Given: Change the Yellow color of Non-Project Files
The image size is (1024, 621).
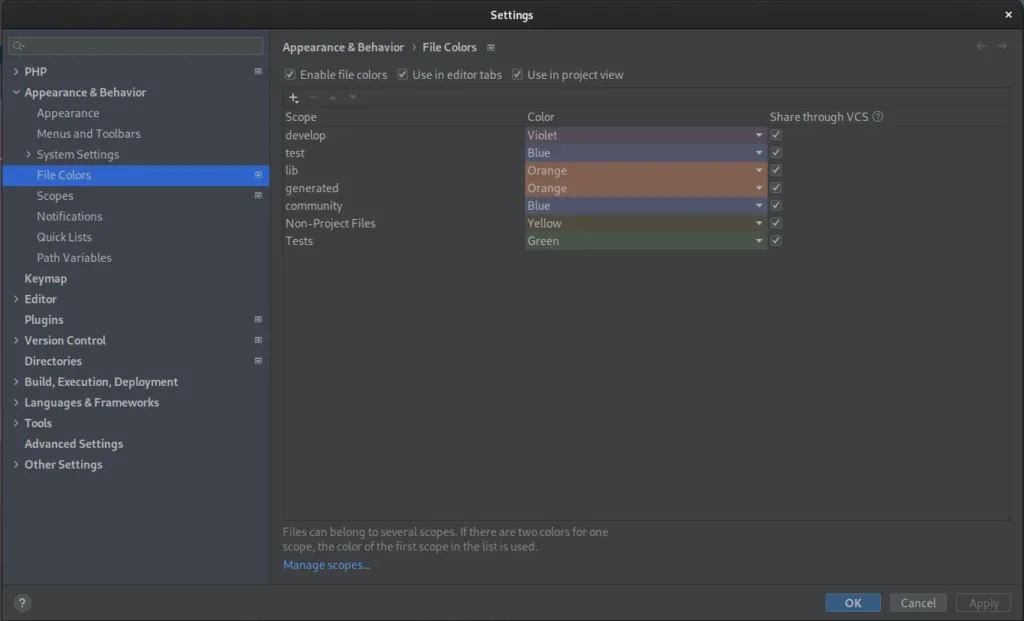Looking at the screenshot, I should click(645, 223).
